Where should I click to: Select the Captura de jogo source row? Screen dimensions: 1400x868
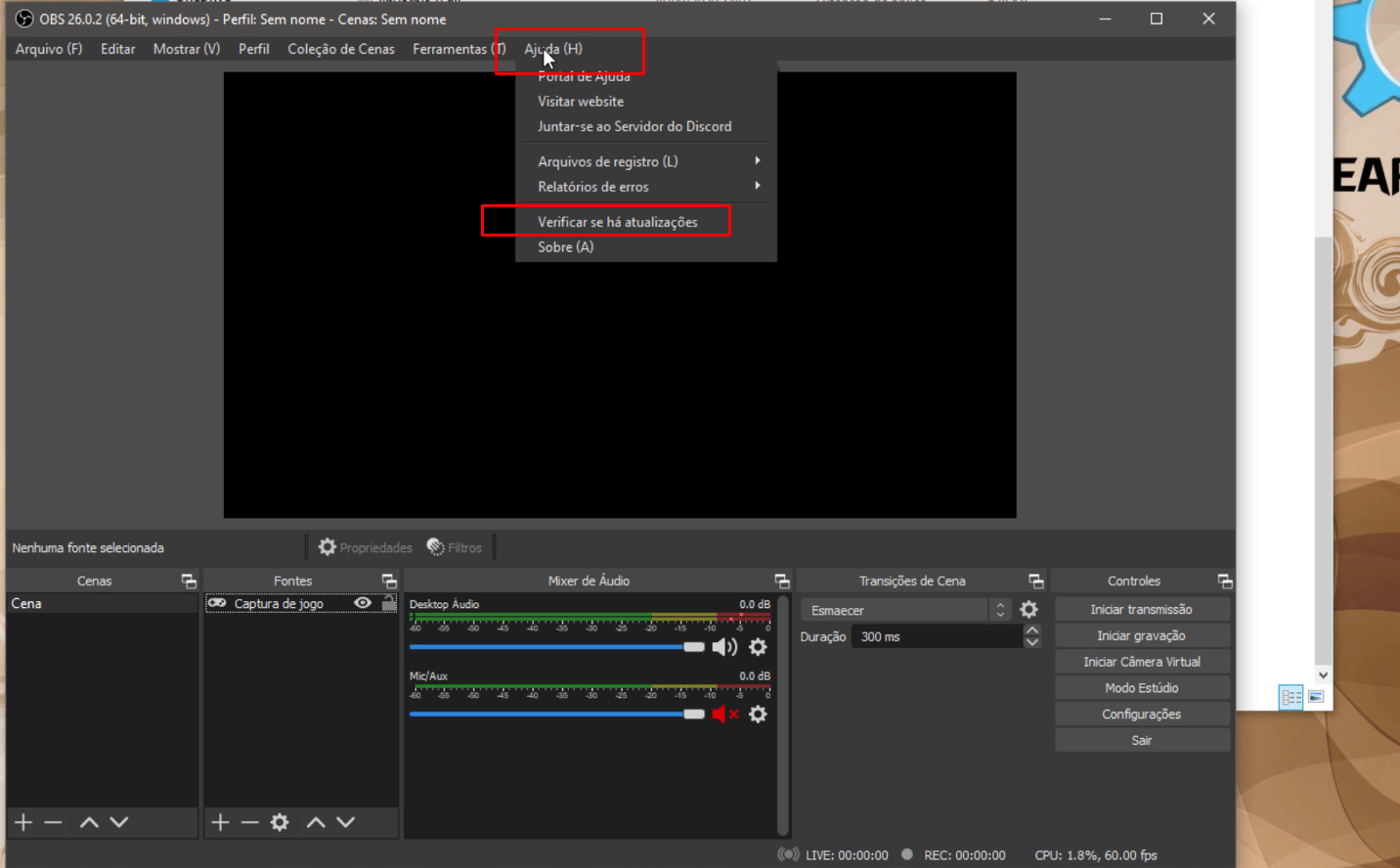(301, 604)
